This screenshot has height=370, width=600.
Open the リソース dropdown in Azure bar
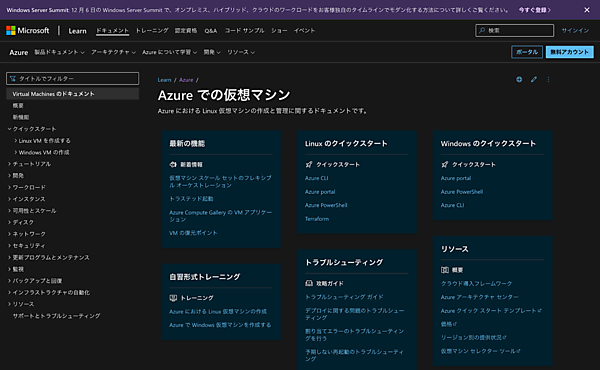241,52
